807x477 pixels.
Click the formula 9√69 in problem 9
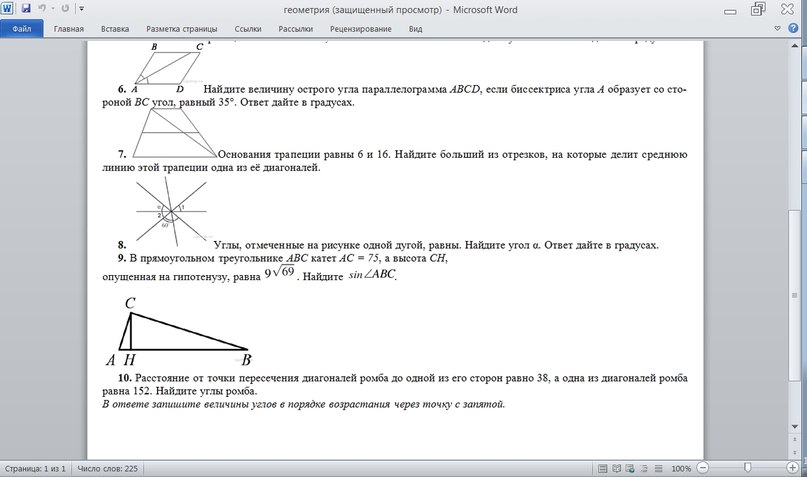pos(279,272)
